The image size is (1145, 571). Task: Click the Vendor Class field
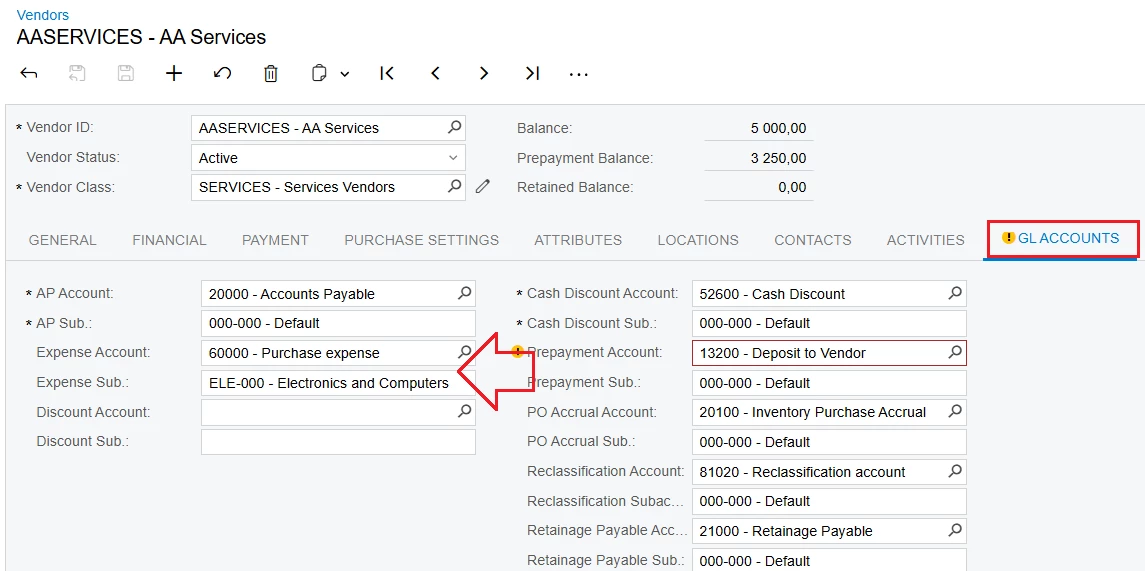click(x=328, y=187)
